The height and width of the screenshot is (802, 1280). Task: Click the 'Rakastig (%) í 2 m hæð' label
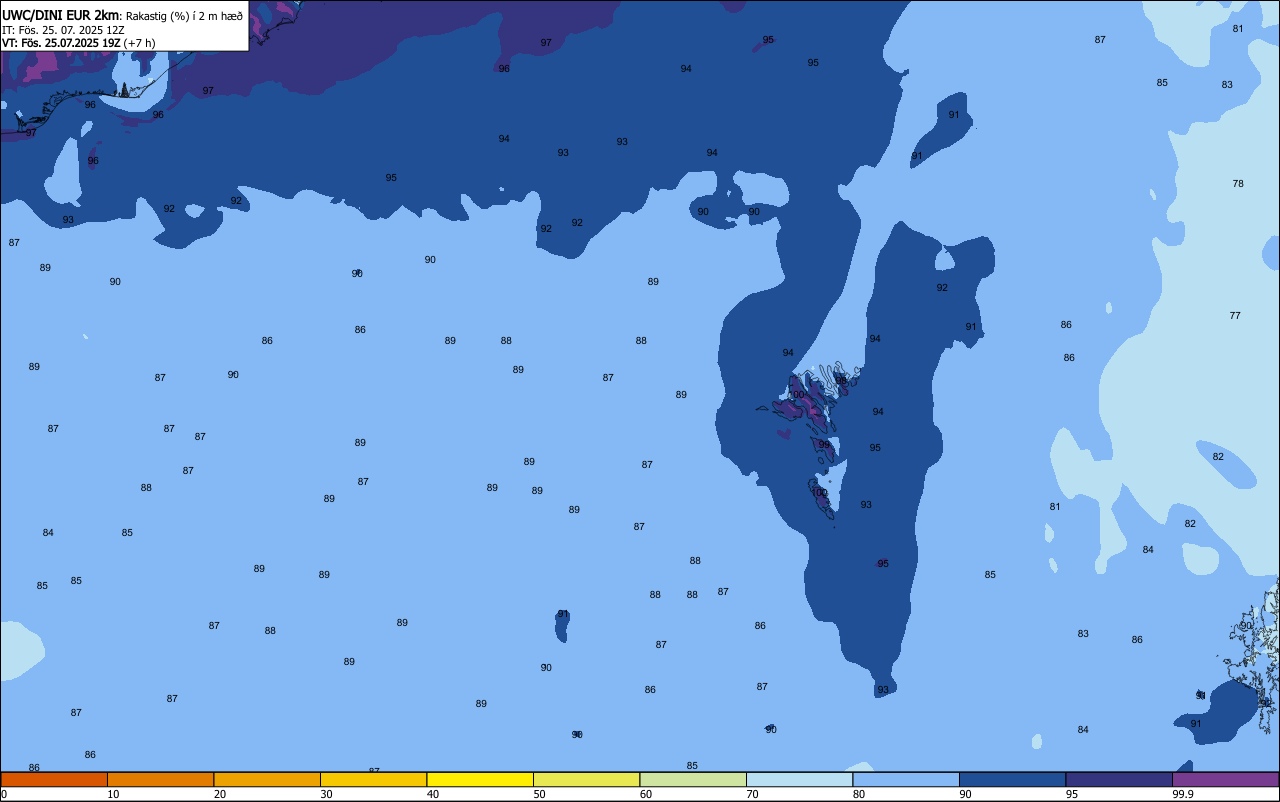click(x=184, y=16)
